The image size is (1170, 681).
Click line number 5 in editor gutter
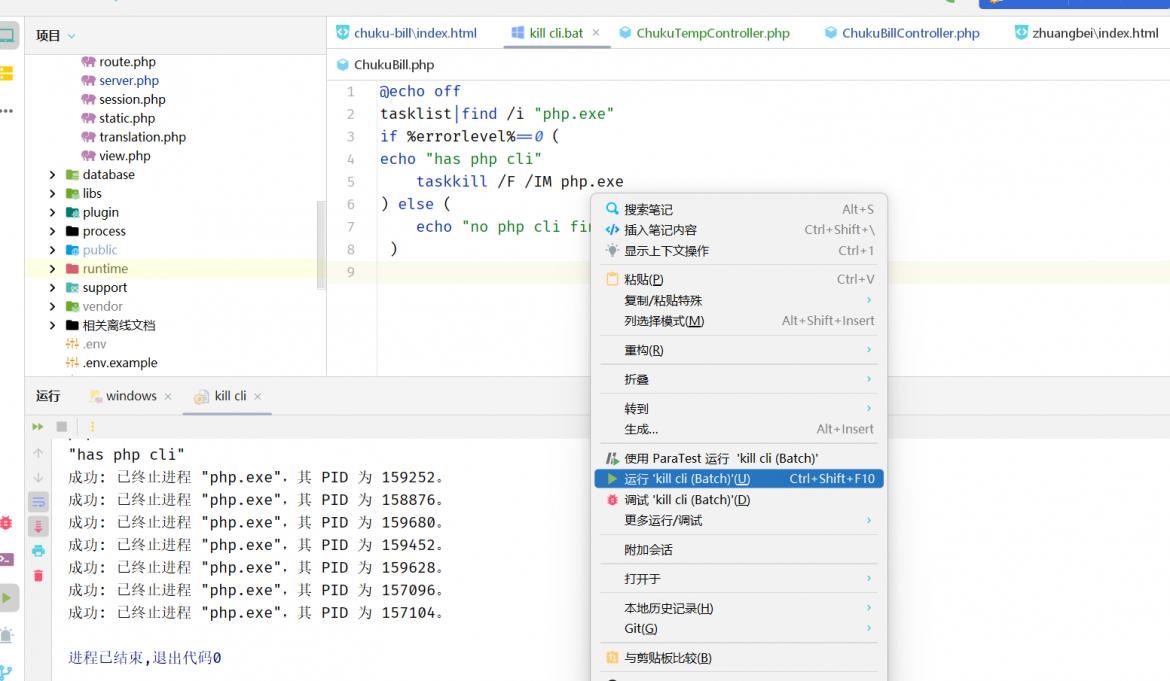(350, 182)
